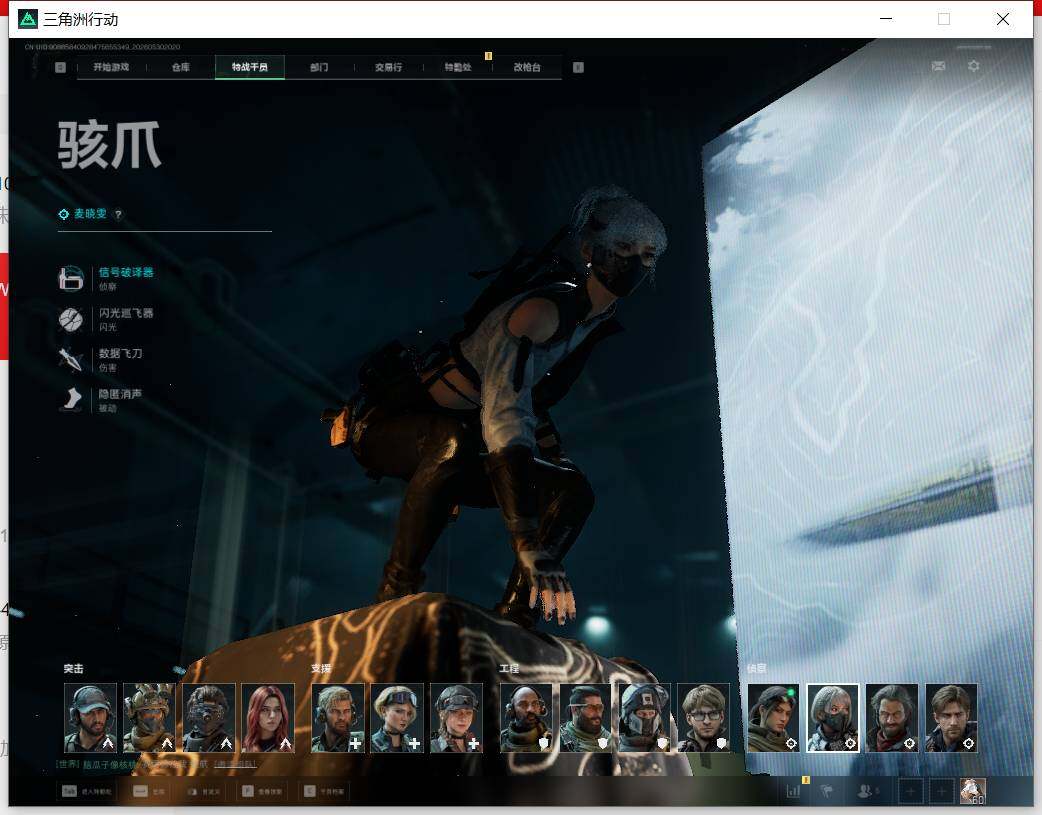Select the bald headset operator under 工程
Image resolution: width=1042 pixels, height=815 pixels.
click(x=526, y=718)
